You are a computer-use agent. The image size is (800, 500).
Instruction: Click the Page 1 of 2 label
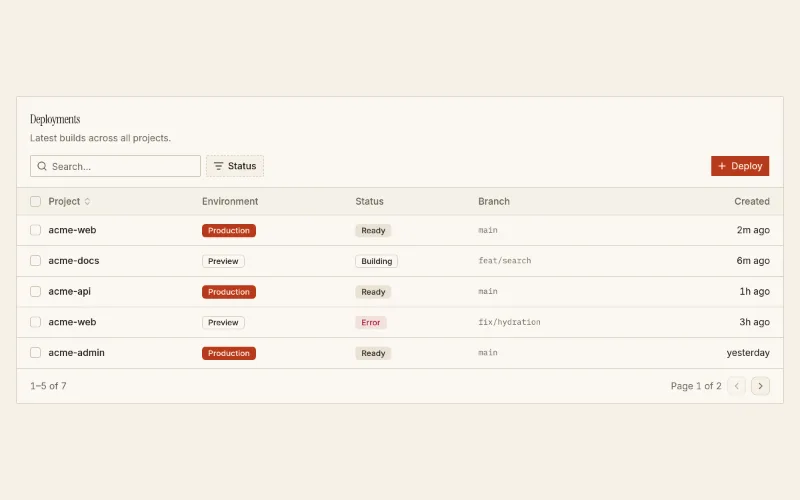pyautogui.click(x=696, y=386)
